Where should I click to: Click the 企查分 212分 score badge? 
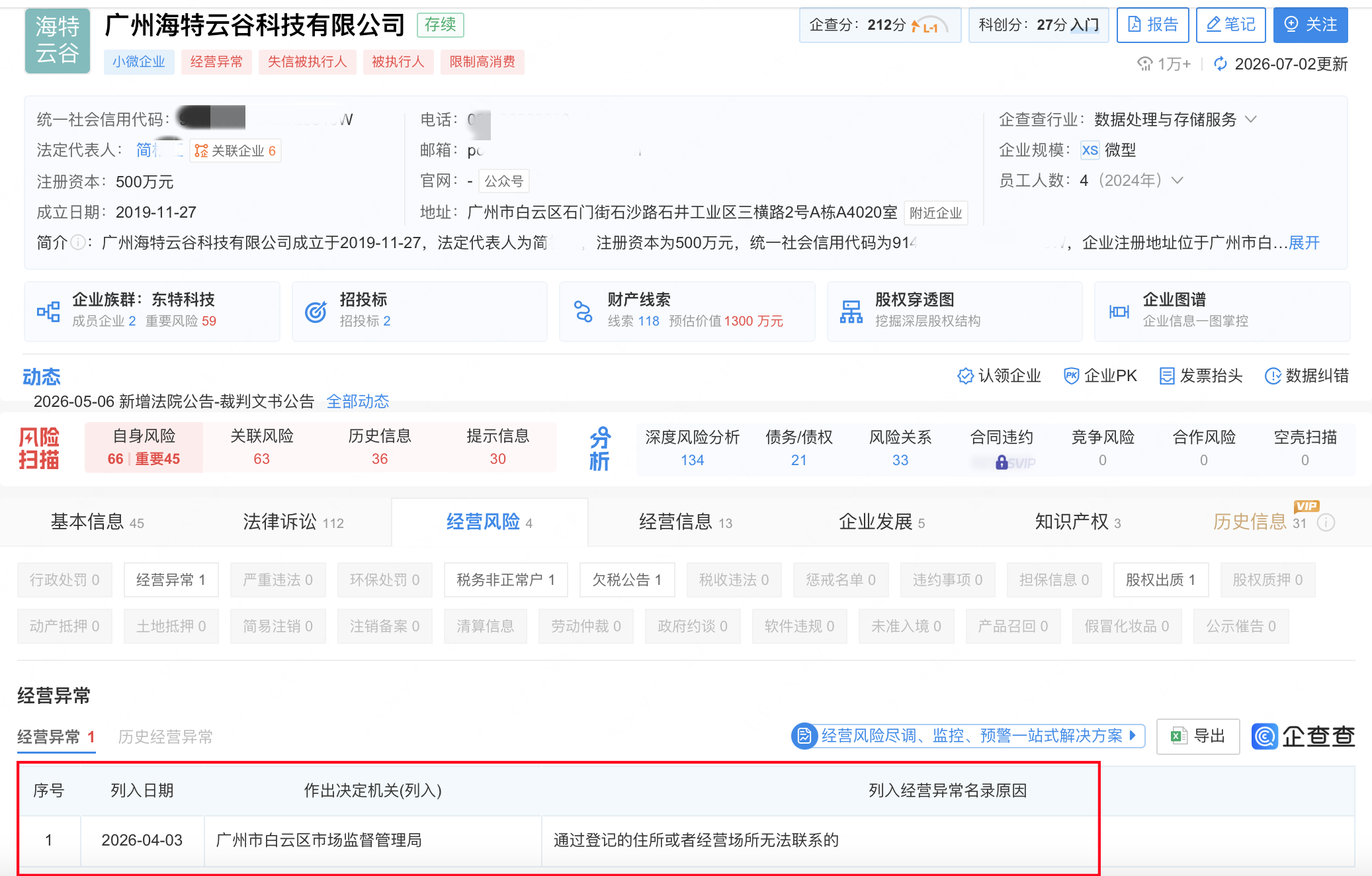880,25
